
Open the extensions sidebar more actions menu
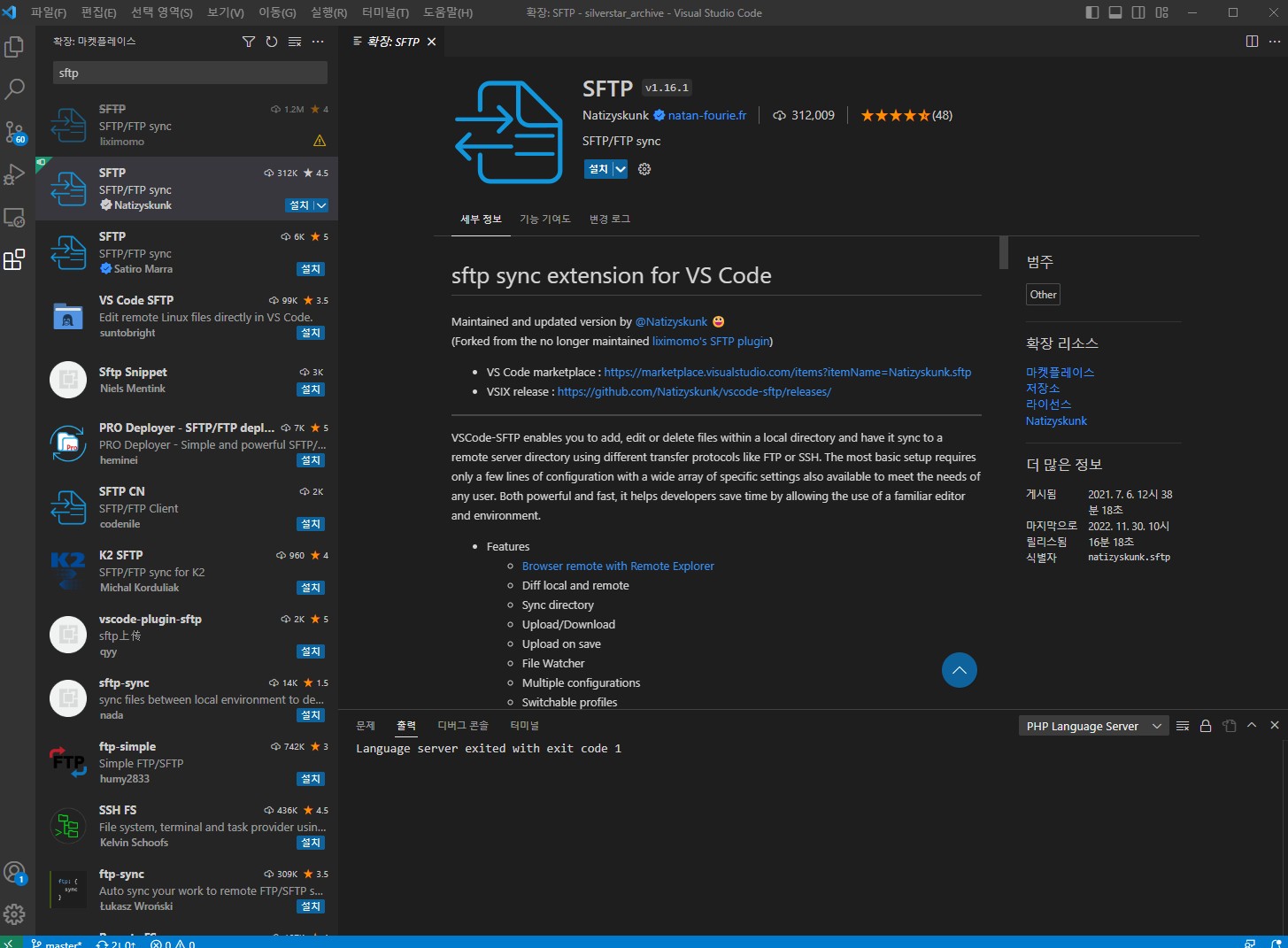click(x=318, y=42)
